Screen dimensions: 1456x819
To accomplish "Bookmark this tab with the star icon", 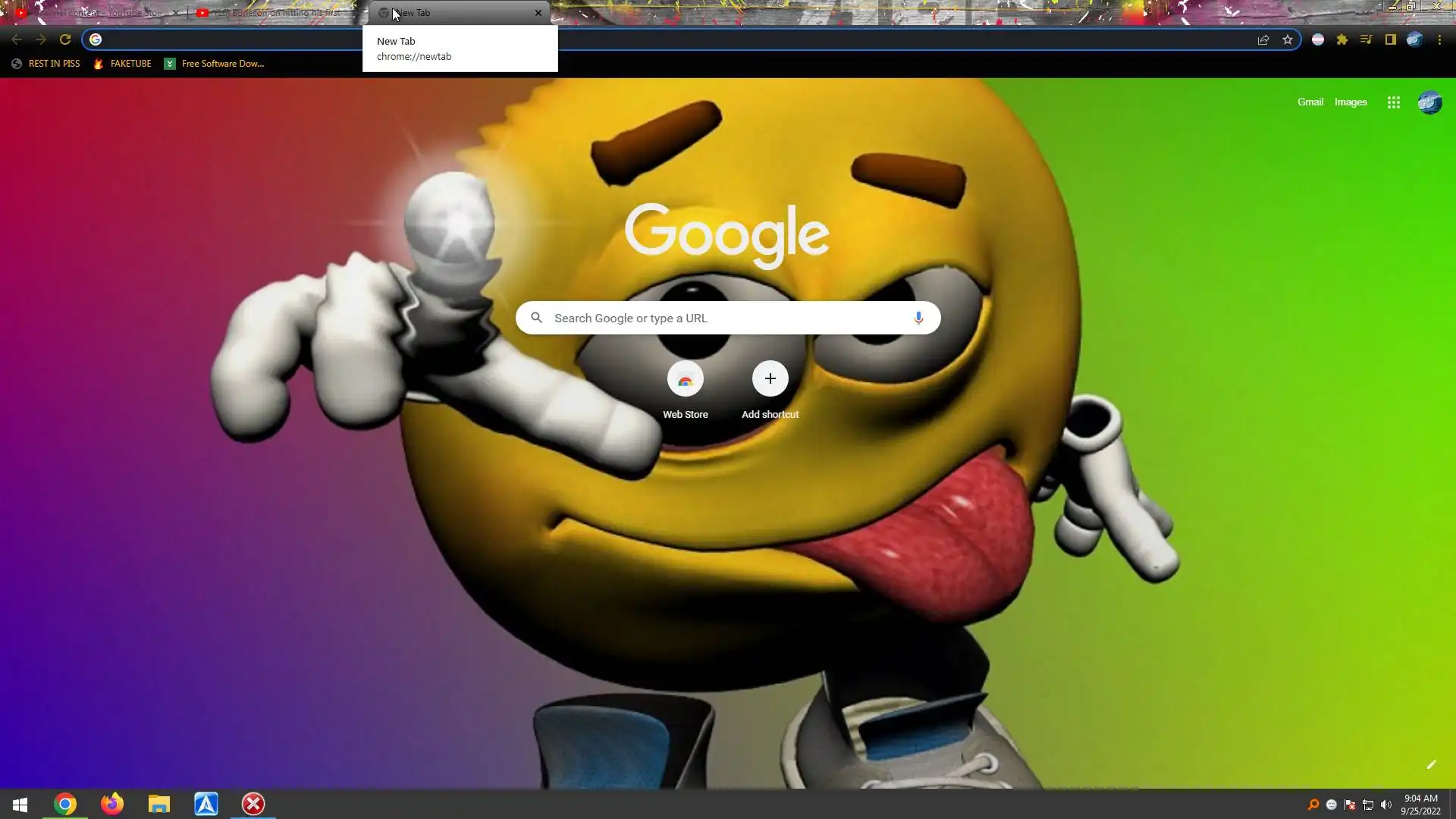I will point(1288,39).
